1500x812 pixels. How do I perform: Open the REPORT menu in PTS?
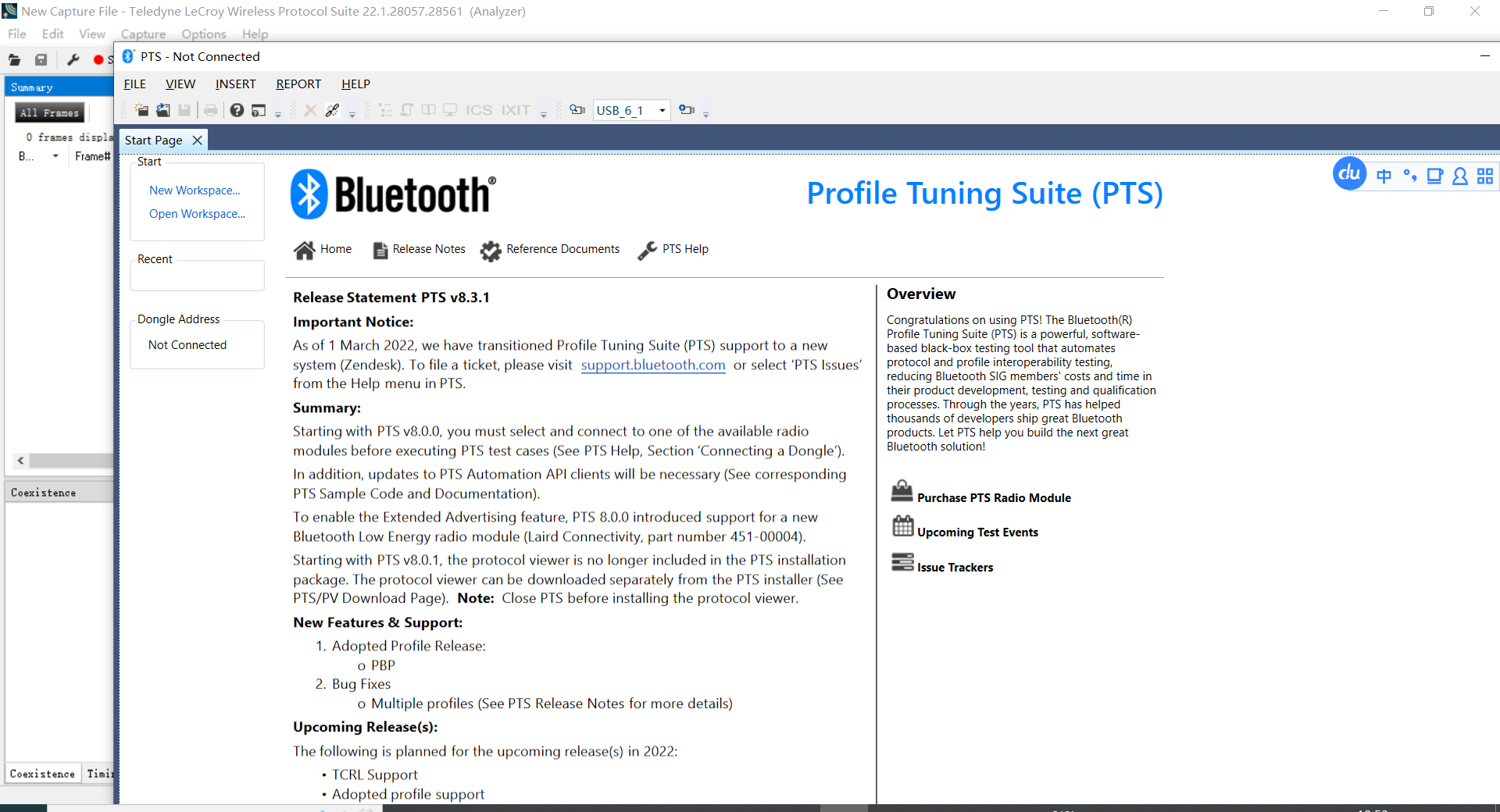(x=298, y=84)
